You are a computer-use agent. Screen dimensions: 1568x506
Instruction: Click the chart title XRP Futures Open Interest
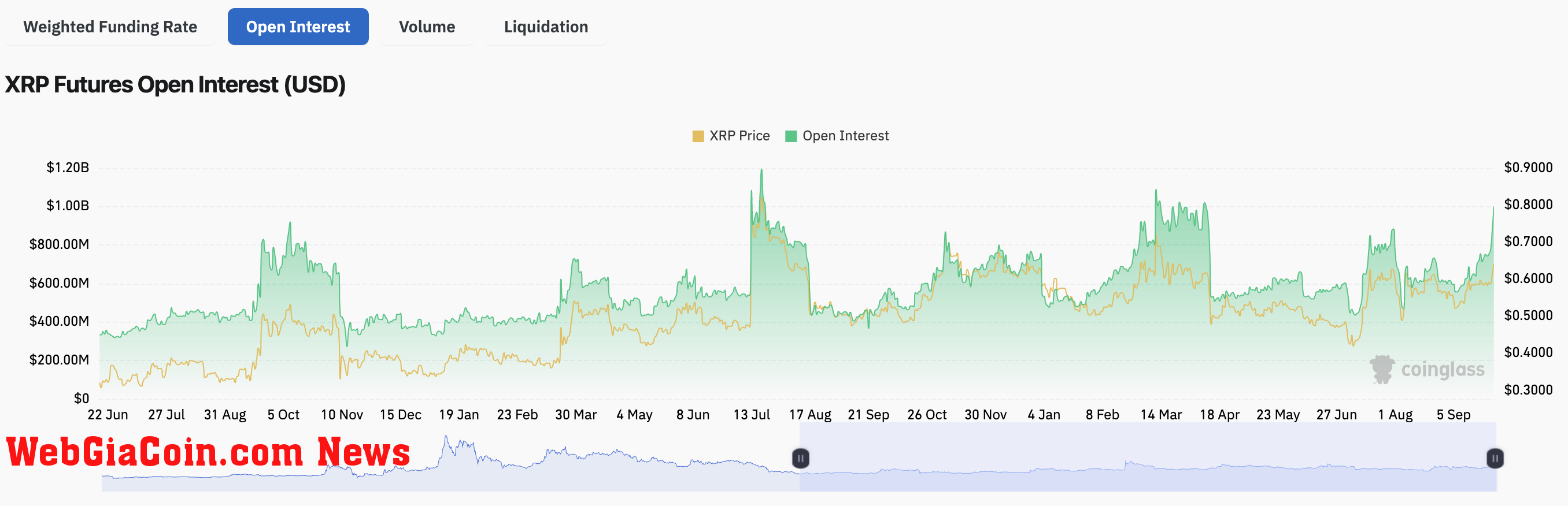pyautogui.click(x=175, y=84)
